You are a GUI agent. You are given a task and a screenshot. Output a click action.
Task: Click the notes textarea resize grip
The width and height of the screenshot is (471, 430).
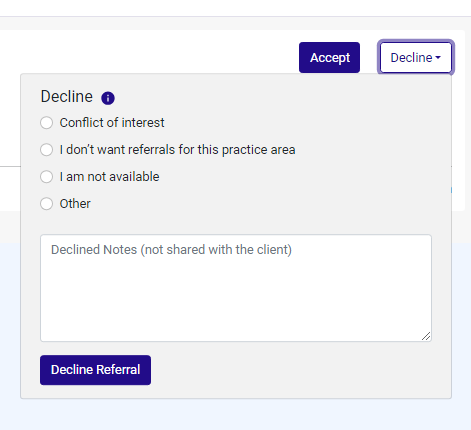pyautogui.click(x=426, y=336)
